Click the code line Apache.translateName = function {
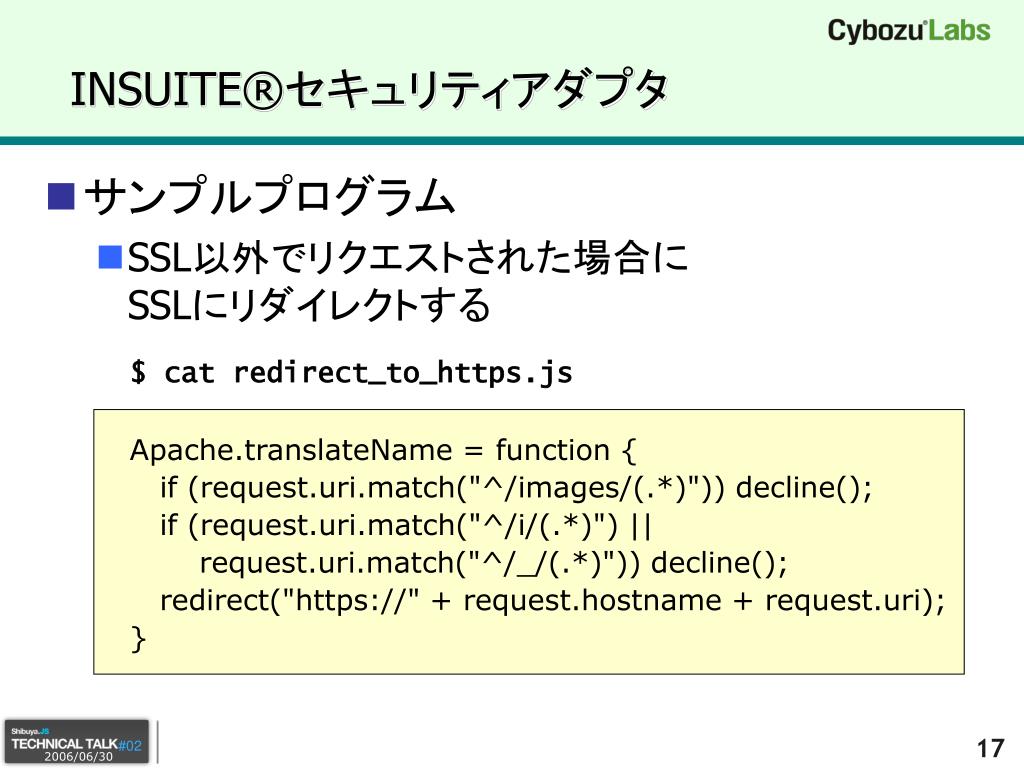 [x=383, y=451]
